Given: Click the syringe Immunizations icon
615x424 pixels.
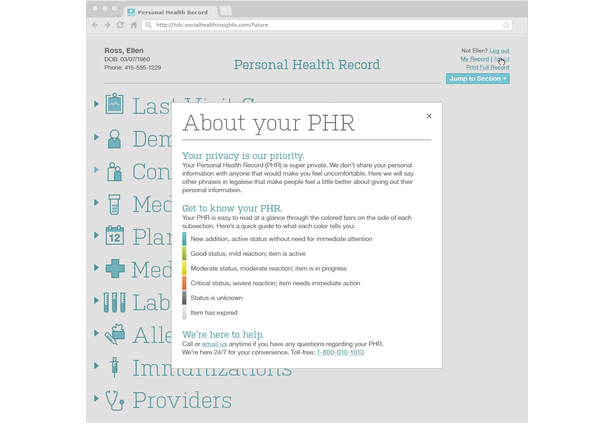Looking at the screenshot, I should tap(114, 368).
